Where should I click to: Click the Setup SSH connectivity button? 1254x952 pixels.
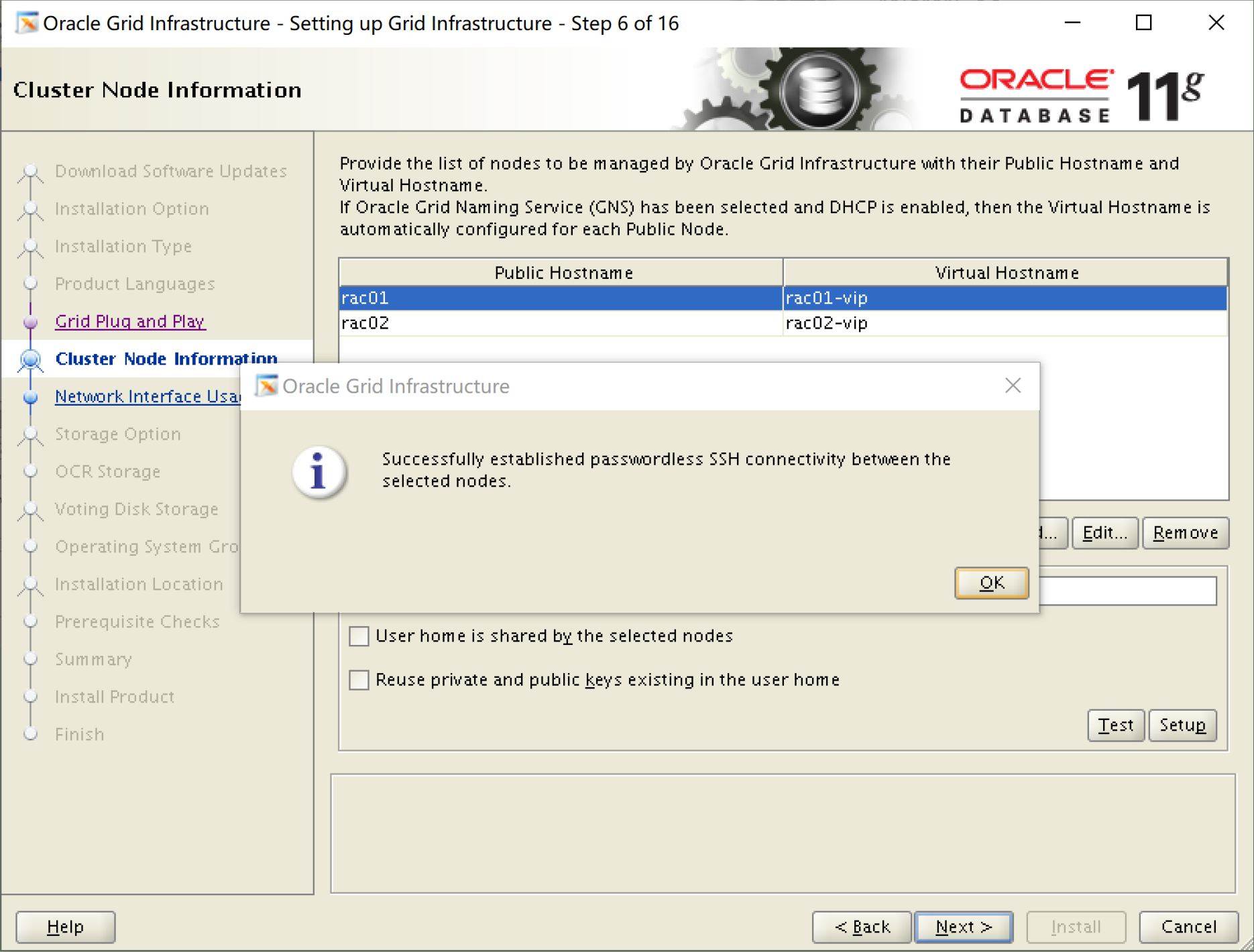pos(1182,725)
